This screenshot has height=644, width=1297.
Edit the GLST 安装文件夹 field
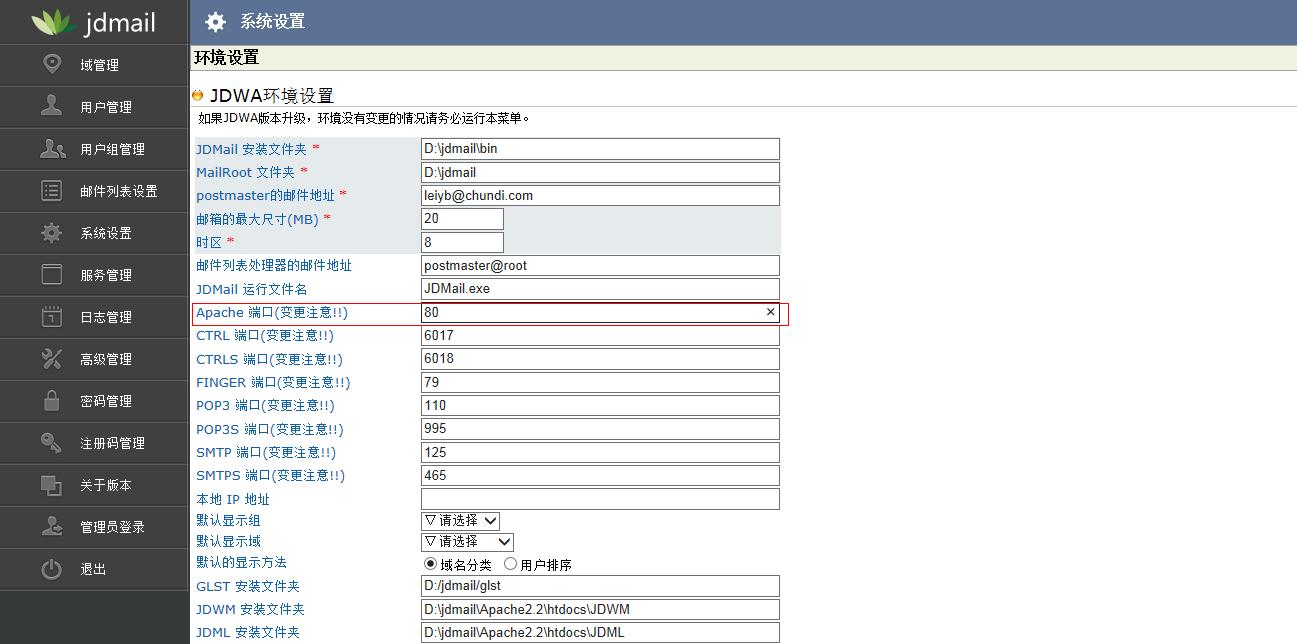600,586
